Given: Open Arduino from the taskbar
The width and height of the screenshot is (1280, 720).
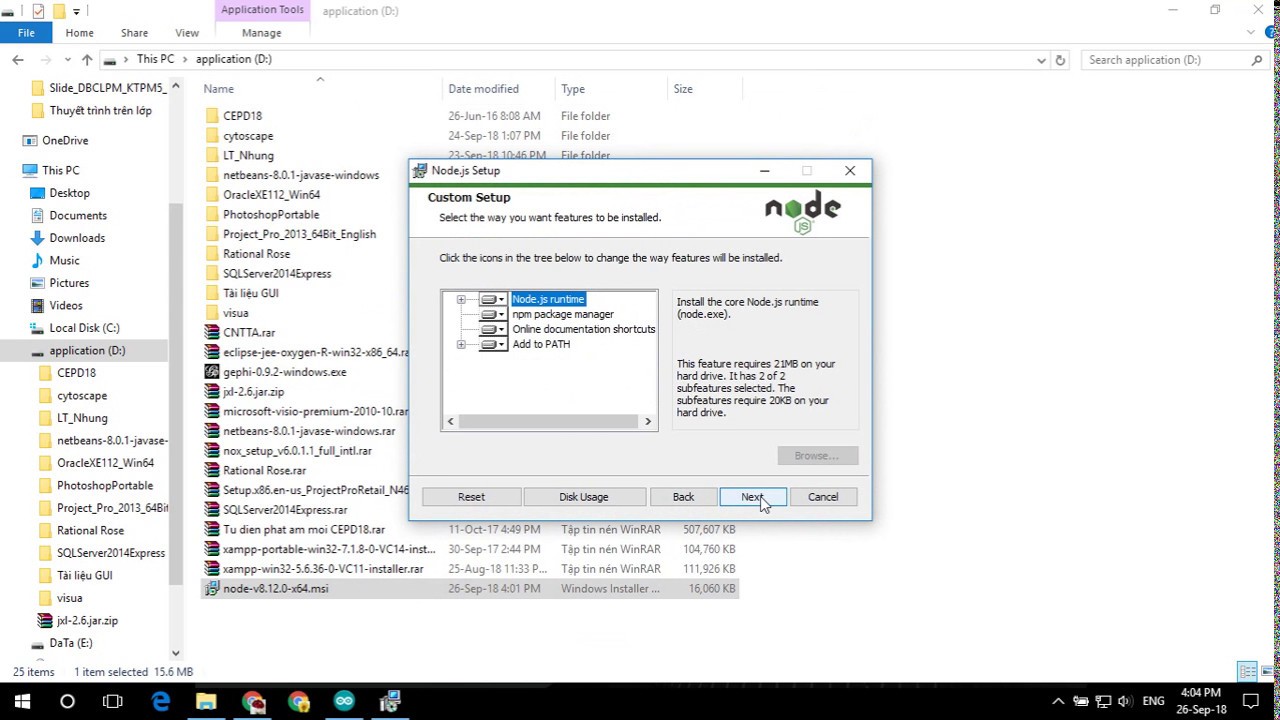Looking at the screenshot, I should pos(344,701).
